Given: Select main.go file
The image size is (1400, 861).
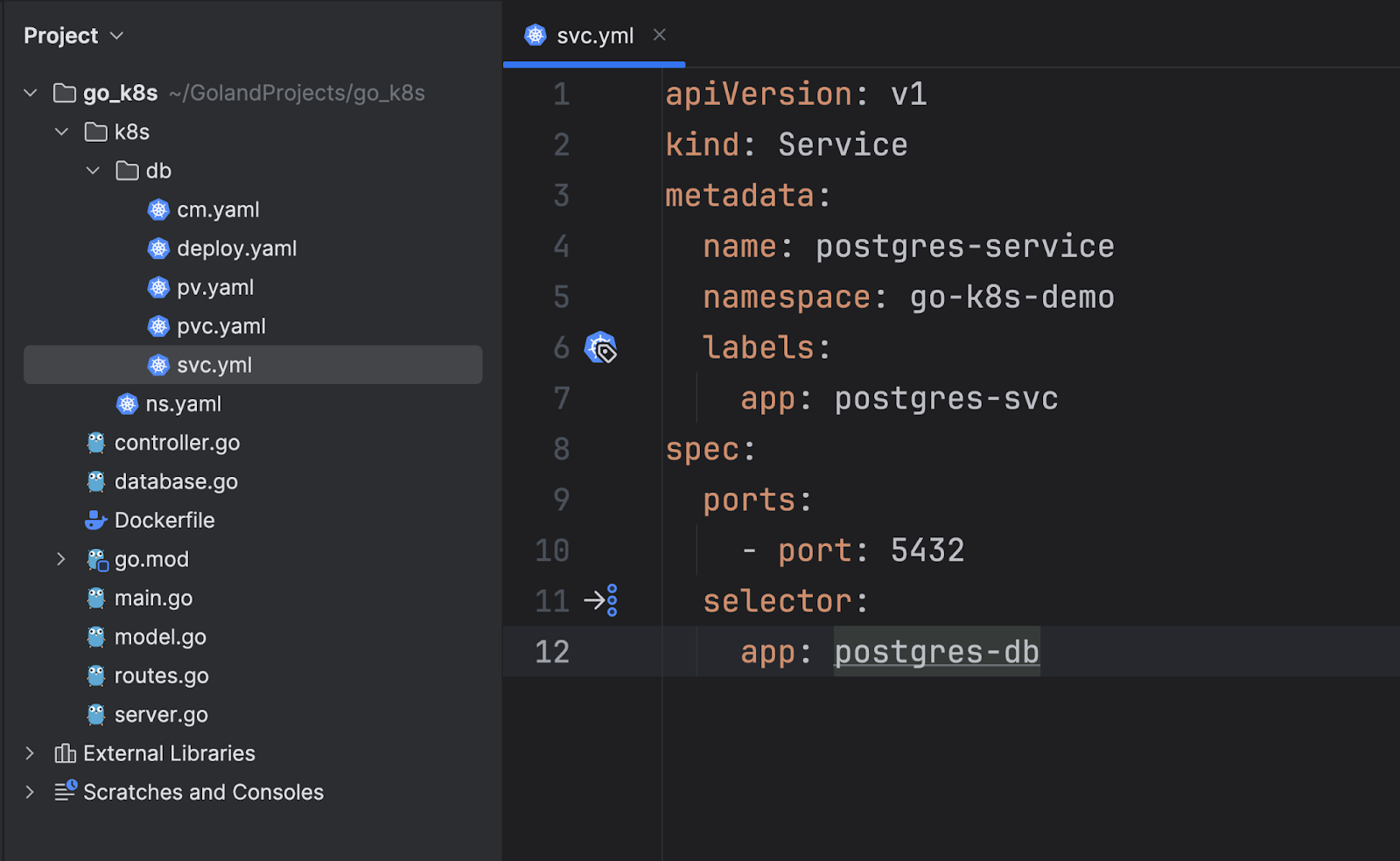Looking at the screenshot, I should pos(154,598).
